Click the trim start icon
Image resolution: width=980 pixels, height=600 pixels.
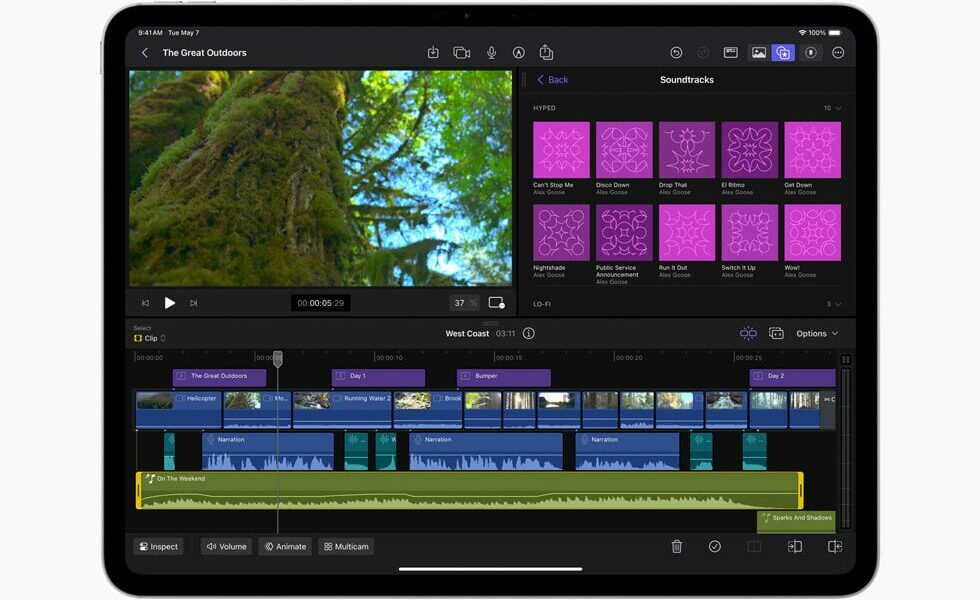tap(794, 547)
